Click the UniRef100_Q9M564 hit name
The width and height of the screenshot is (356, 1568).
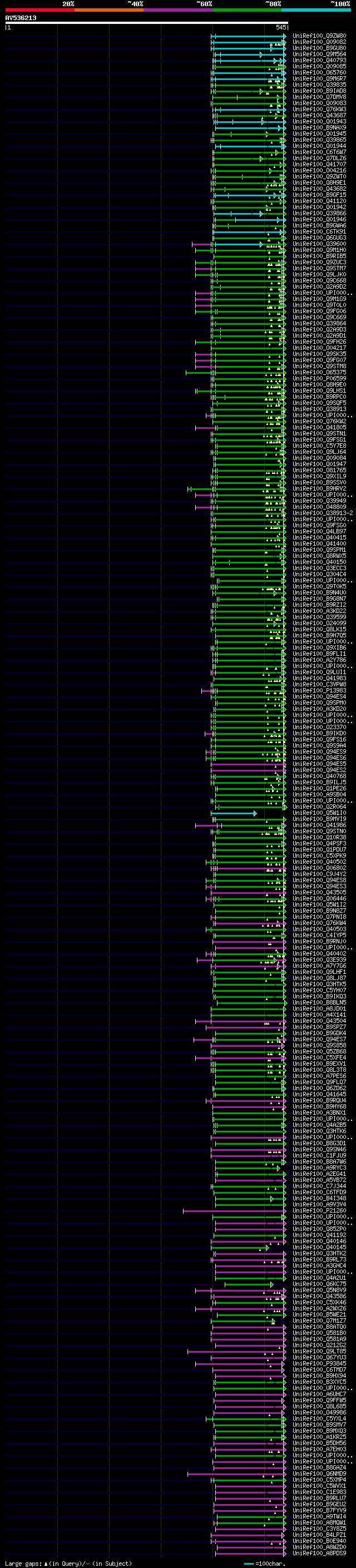click(319, 54)
